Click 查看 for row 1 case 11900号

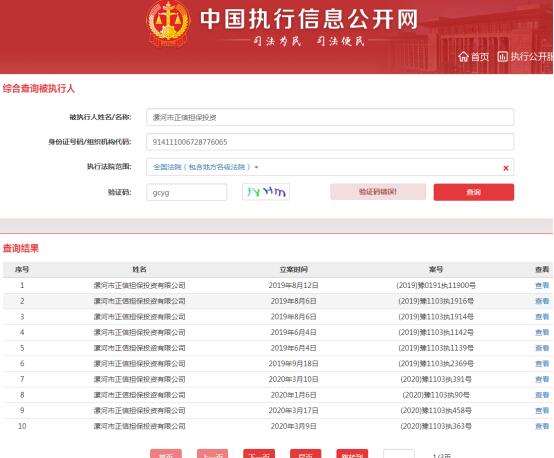542,286
